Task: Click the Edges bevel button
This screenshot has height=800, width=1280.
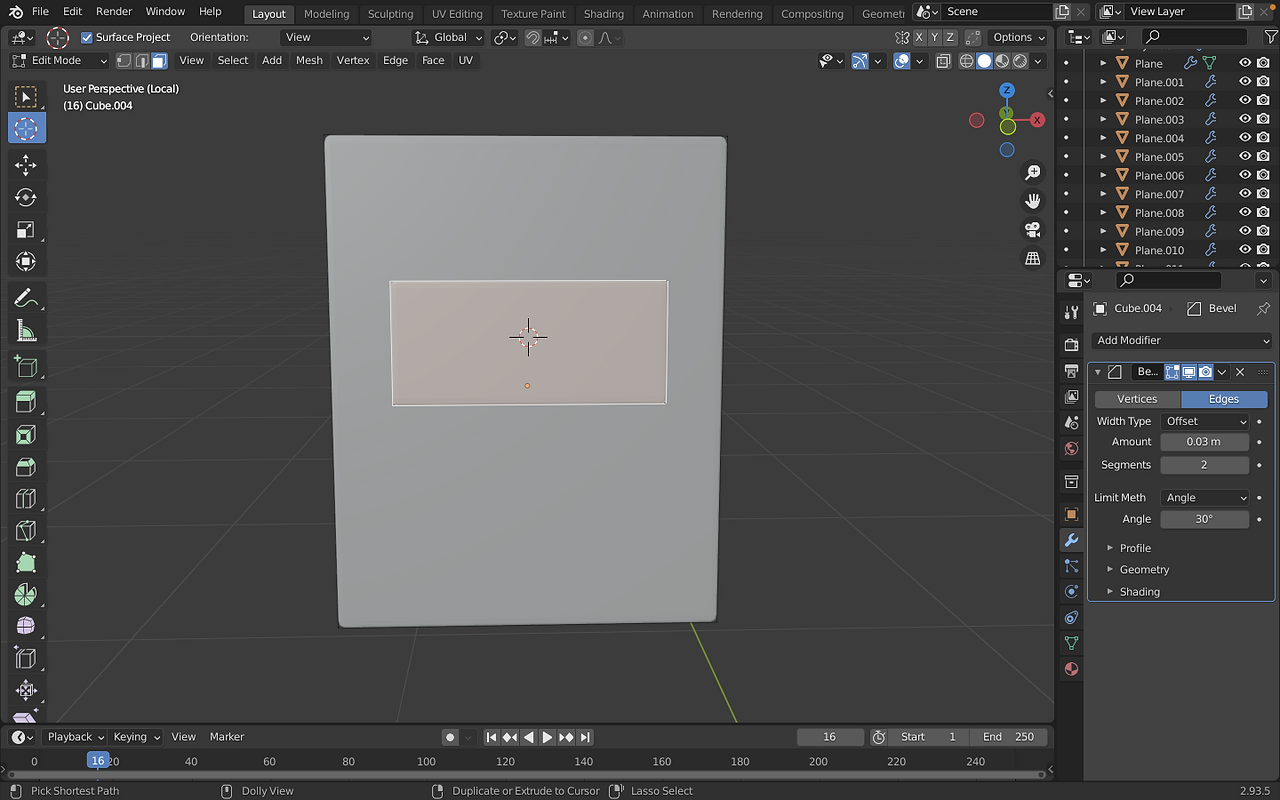Action: [x=1224, y=399]
